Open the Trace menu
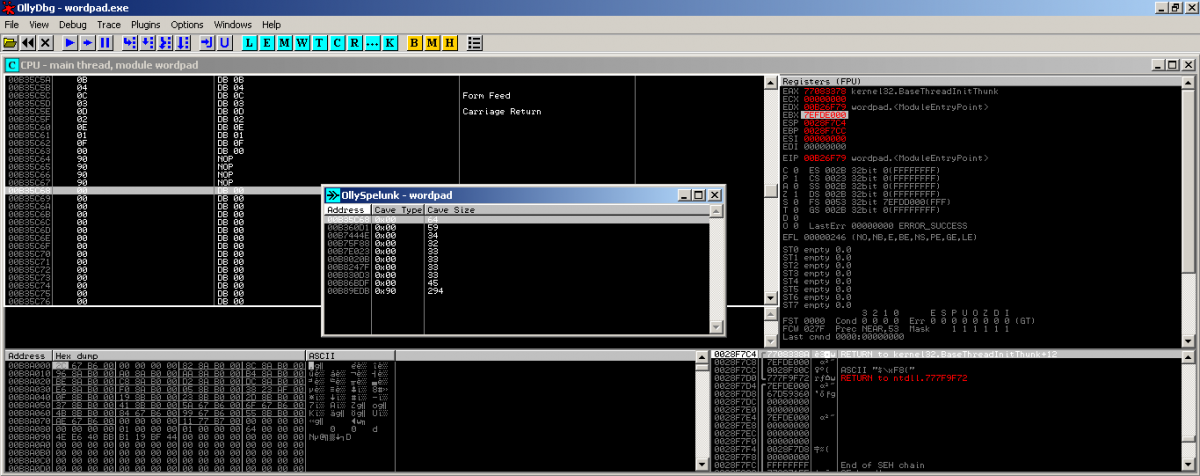Image resolution: width=1200 pixels, height=476 pixels. pyautogui.click(x=108, y=24)
